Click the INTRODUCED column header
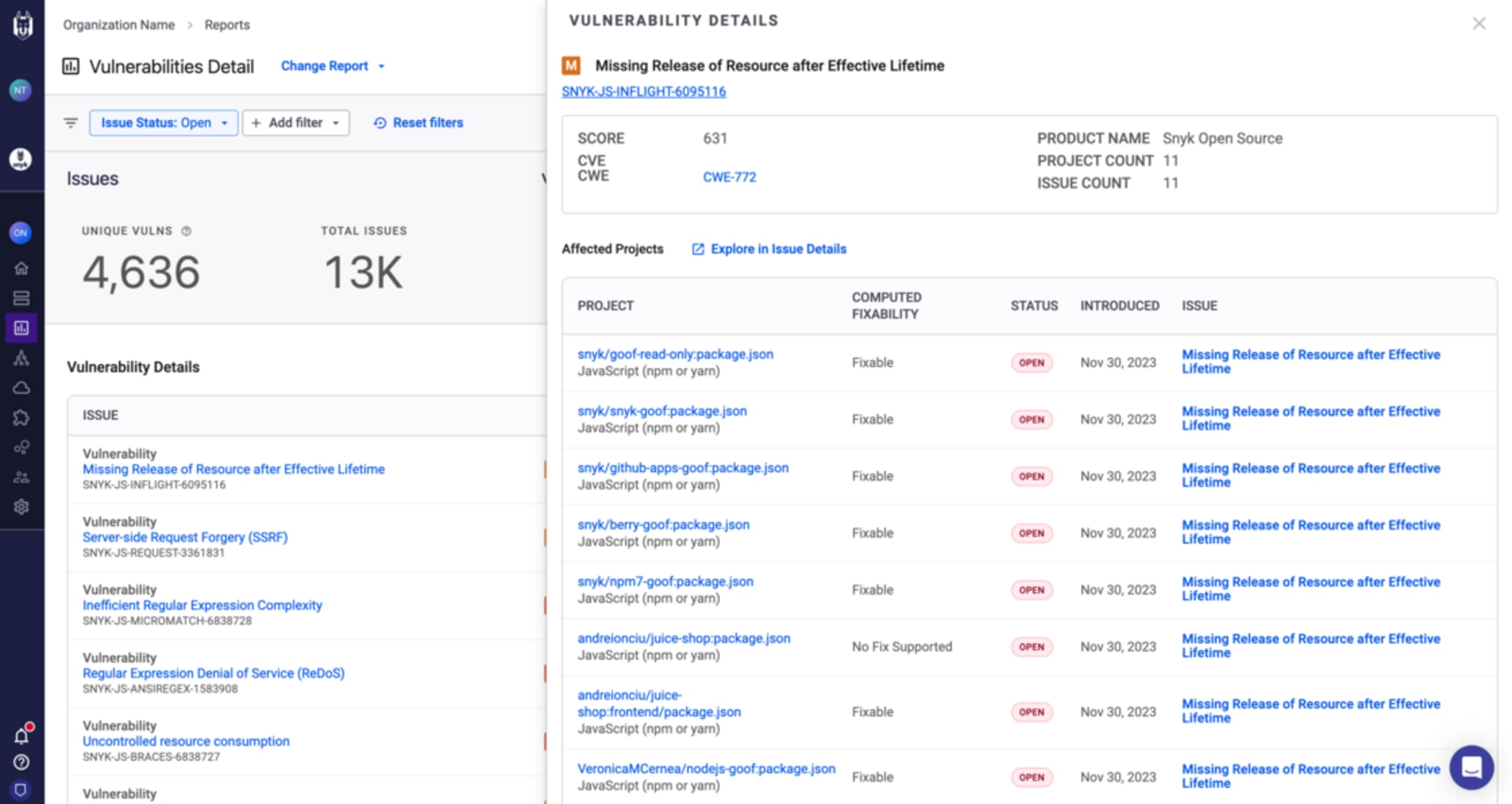Viewport: 1512px width, 804px height. (1120, 306)
